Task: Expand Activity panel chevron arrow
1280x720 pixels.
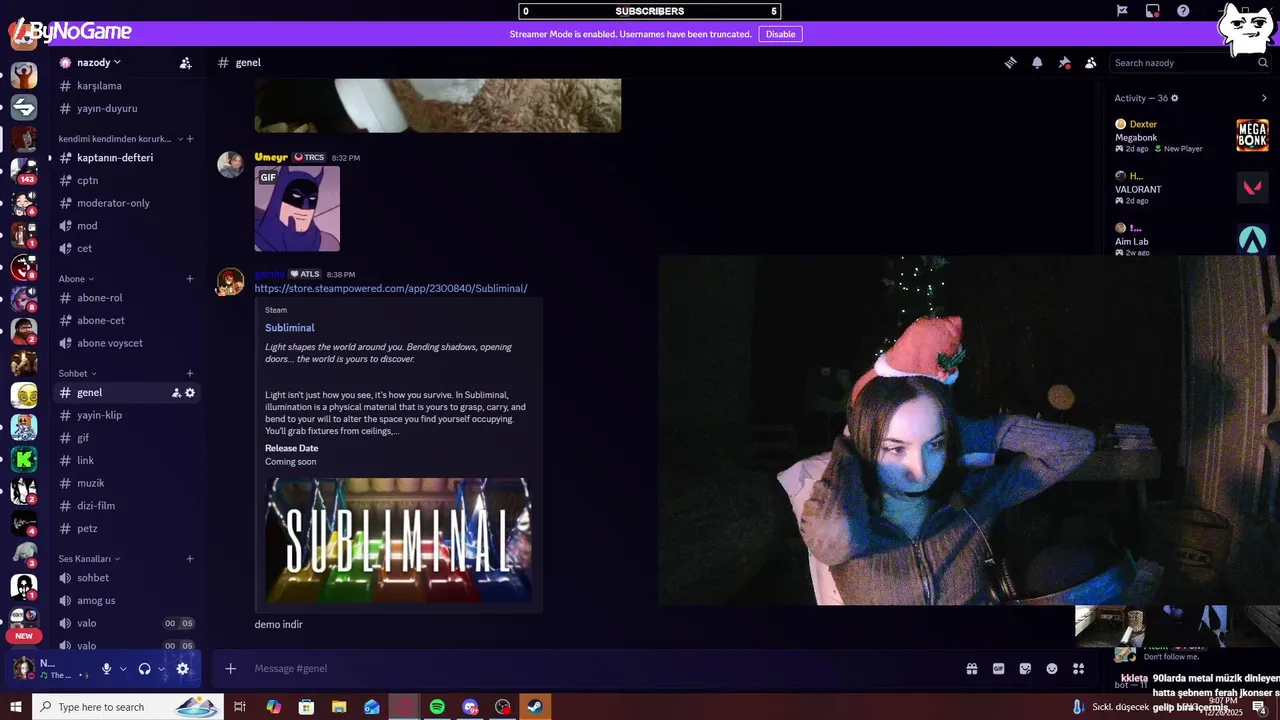Action: coord(1264,98)
